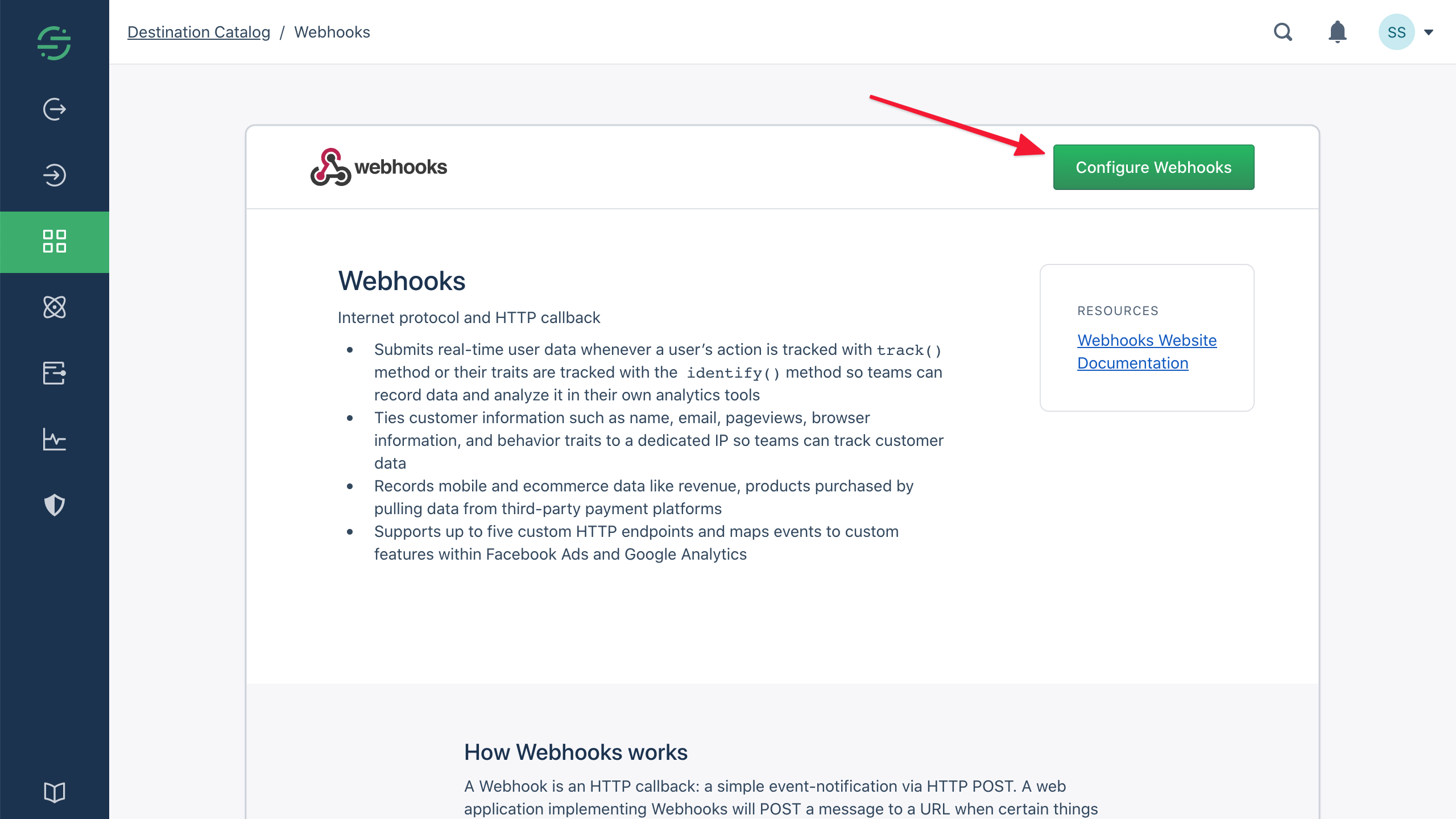Click the Documentation book icon
The width and height of the screenshot is (1456, 819).
point(54,792)
